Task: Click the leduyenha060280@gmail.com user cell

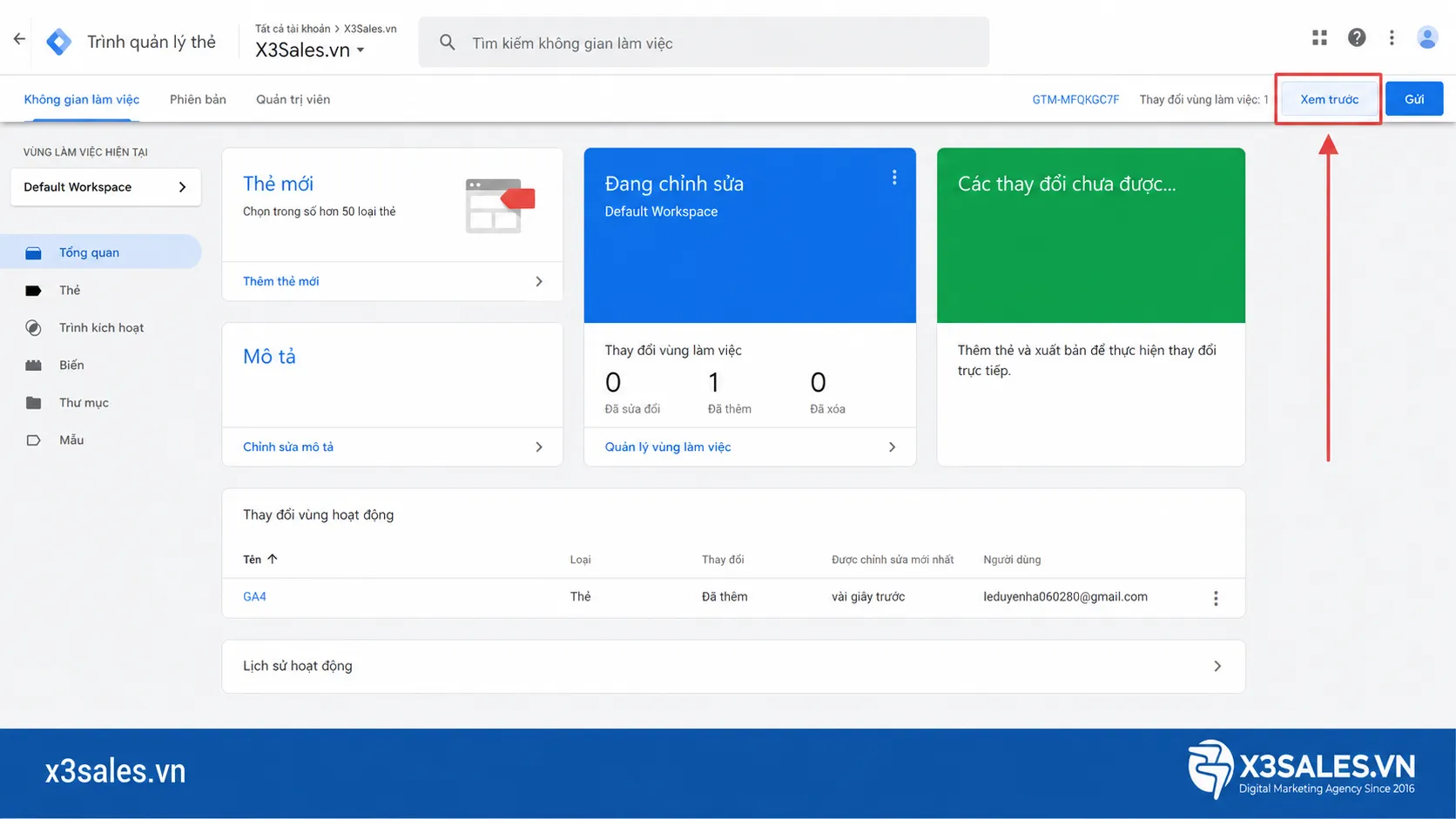Action: [1065, 597]
